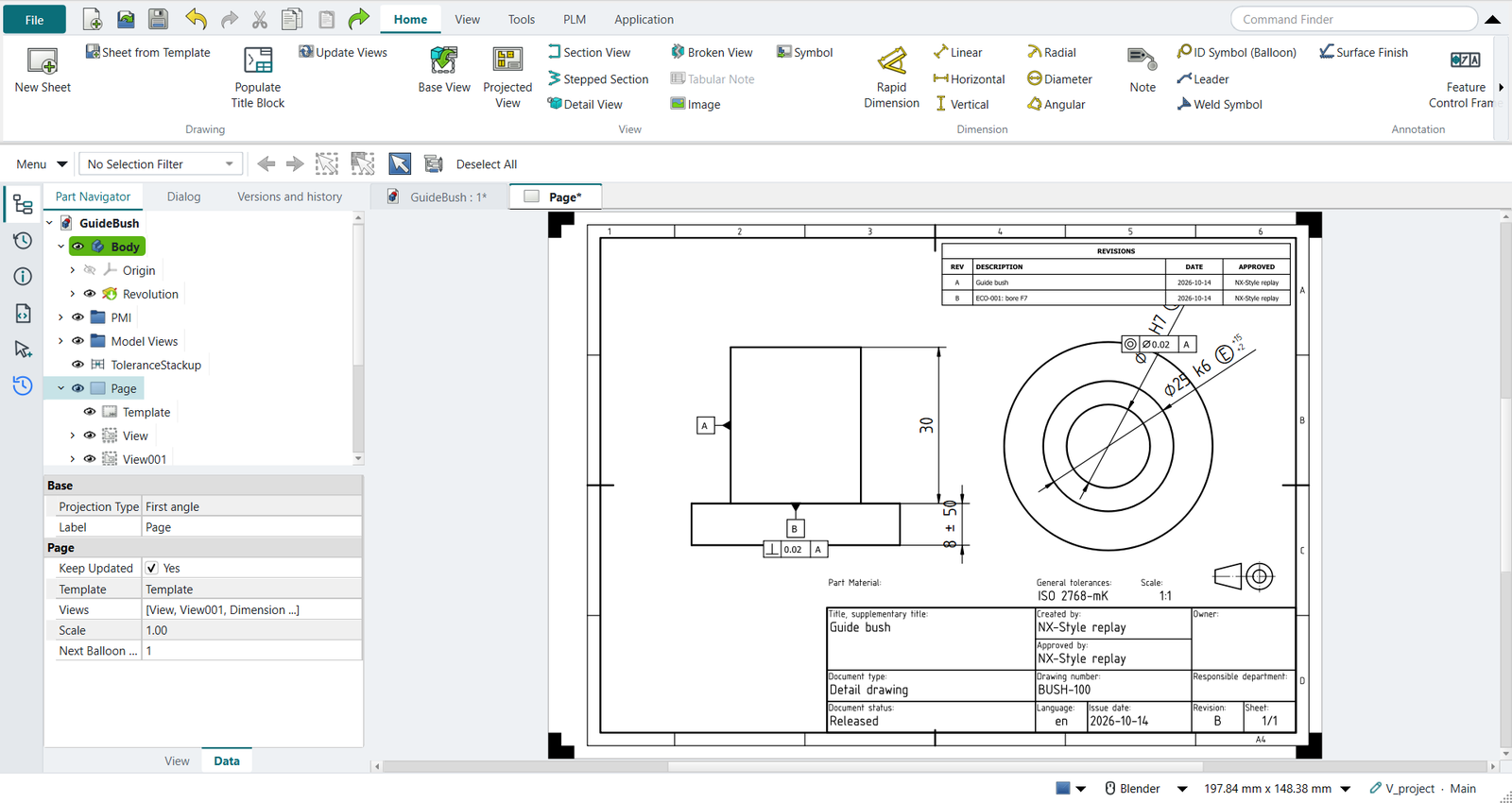Open the dimensions units dropdown in status bar

coord(1346,789)
